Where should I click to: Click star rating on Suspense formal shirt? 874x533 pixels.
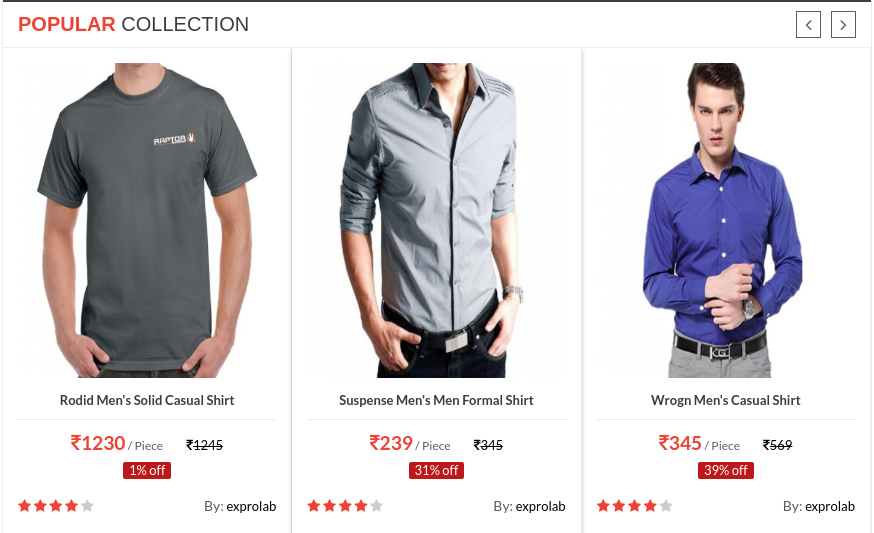[x=345, y=506]
